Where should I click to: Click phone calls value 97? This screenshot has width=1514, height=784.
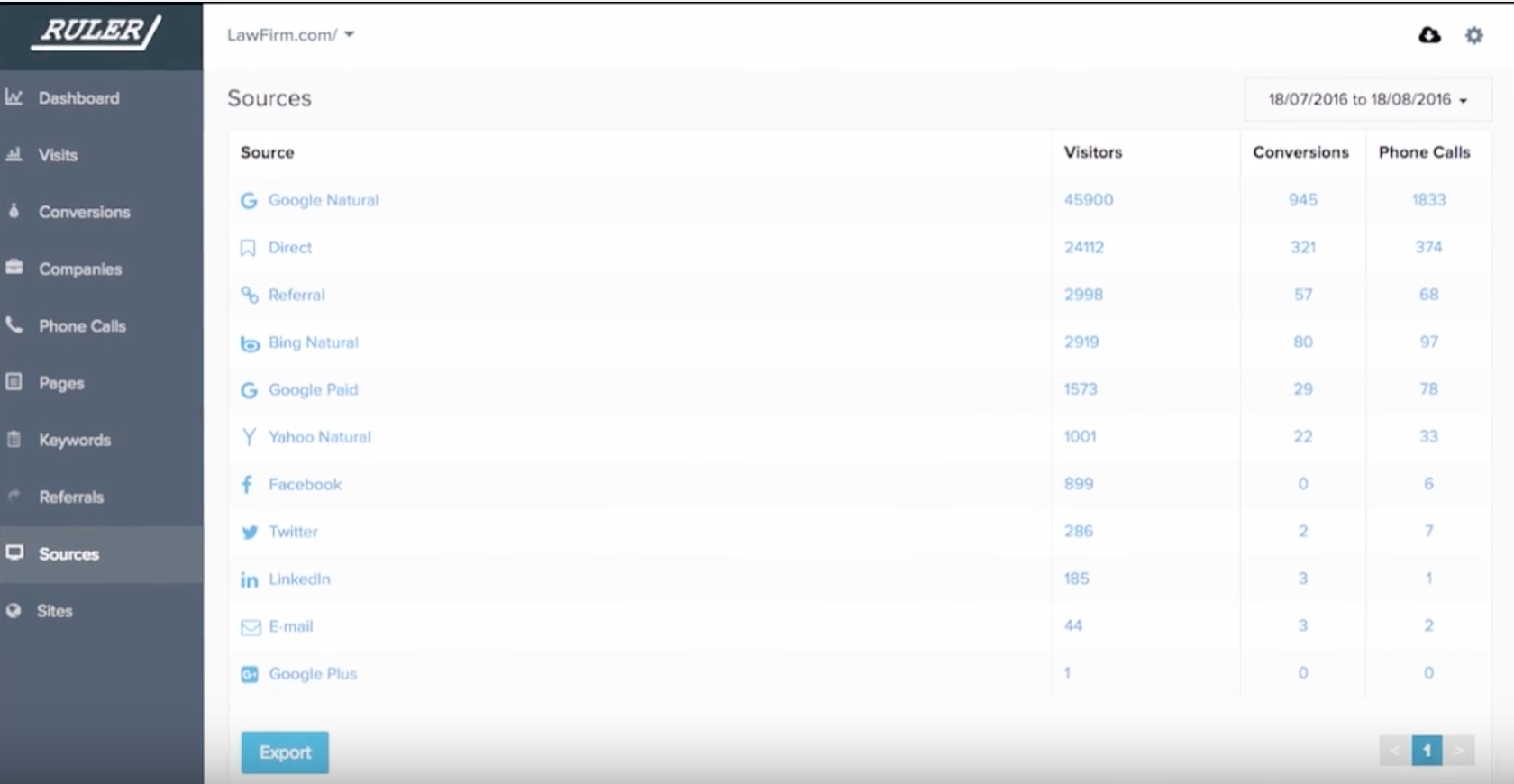(x=1429, y=342)
